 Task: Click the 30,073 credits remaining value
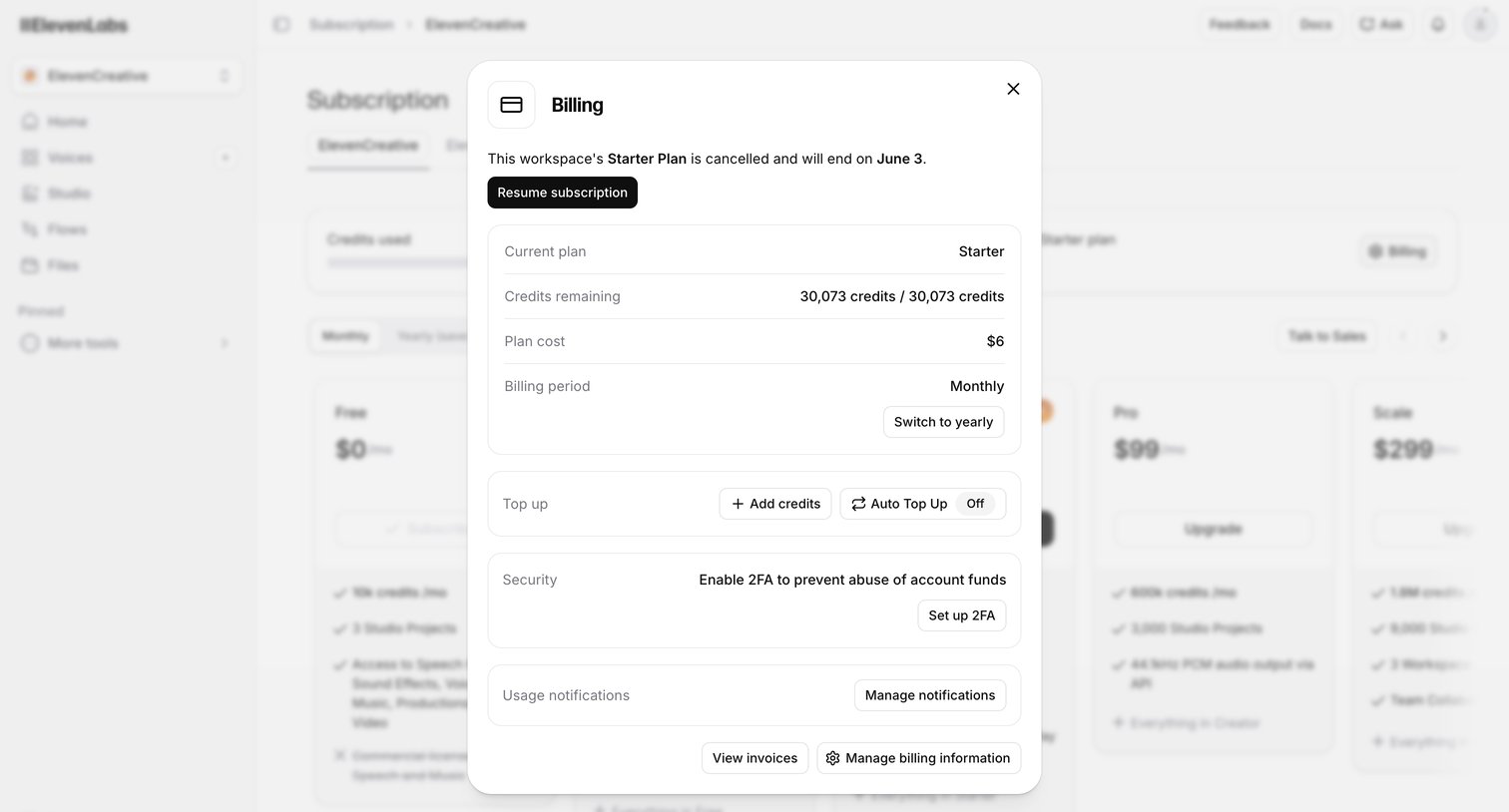point(902,296)
